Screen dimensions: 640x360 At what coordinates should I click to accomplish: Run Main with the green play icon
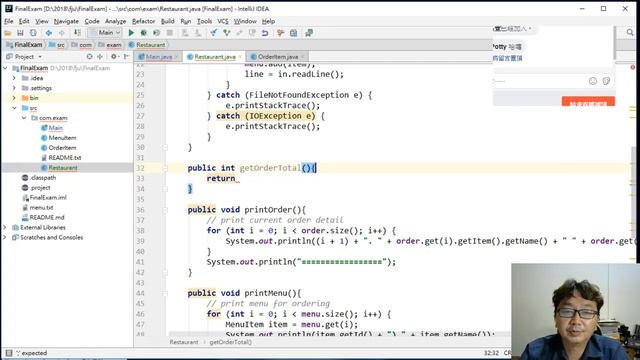(x=131, y=33)
